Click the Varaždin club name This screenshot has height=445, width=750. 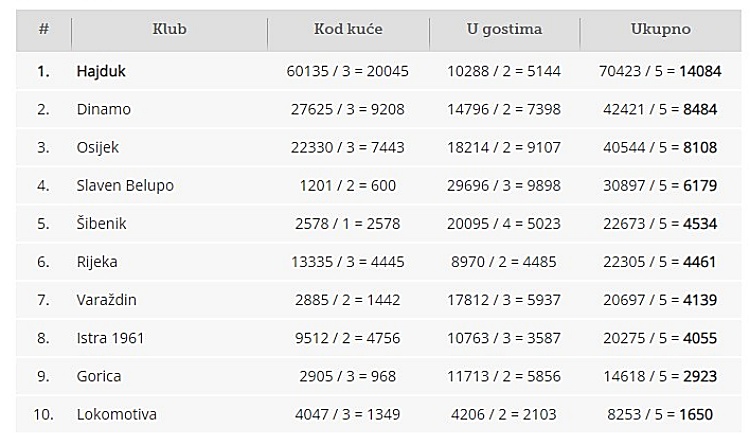[x=106, y=300]
